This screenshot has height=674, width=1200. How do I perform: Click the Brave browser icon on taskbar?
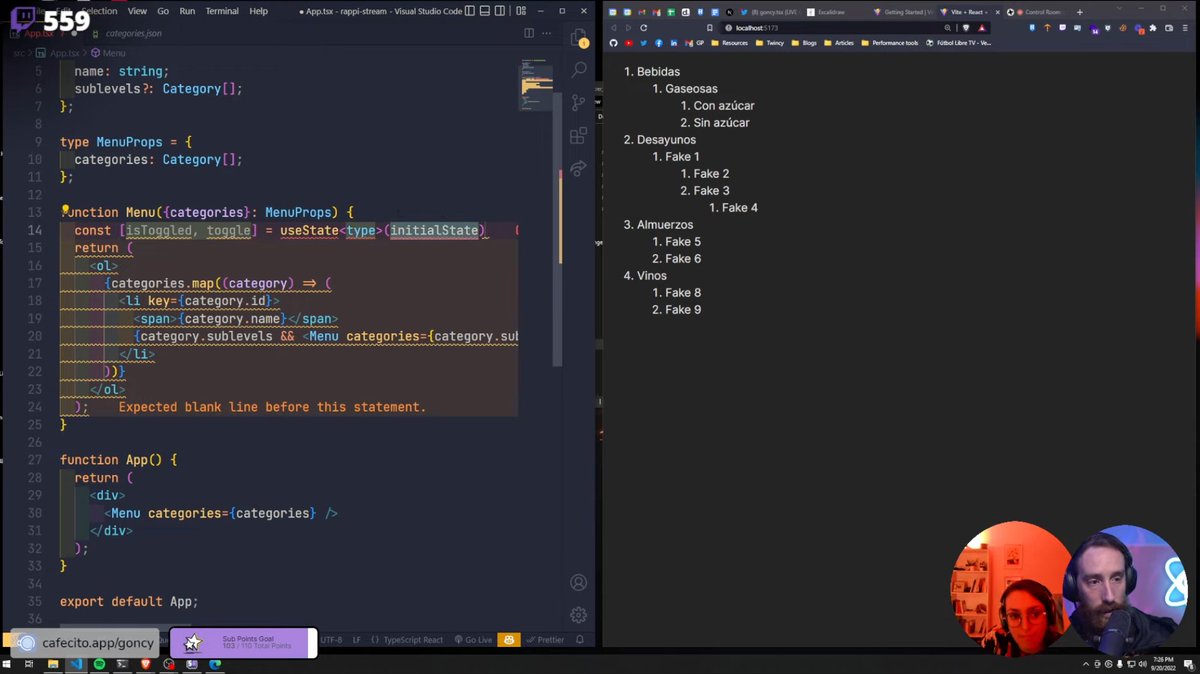click(x=146, y=664)
